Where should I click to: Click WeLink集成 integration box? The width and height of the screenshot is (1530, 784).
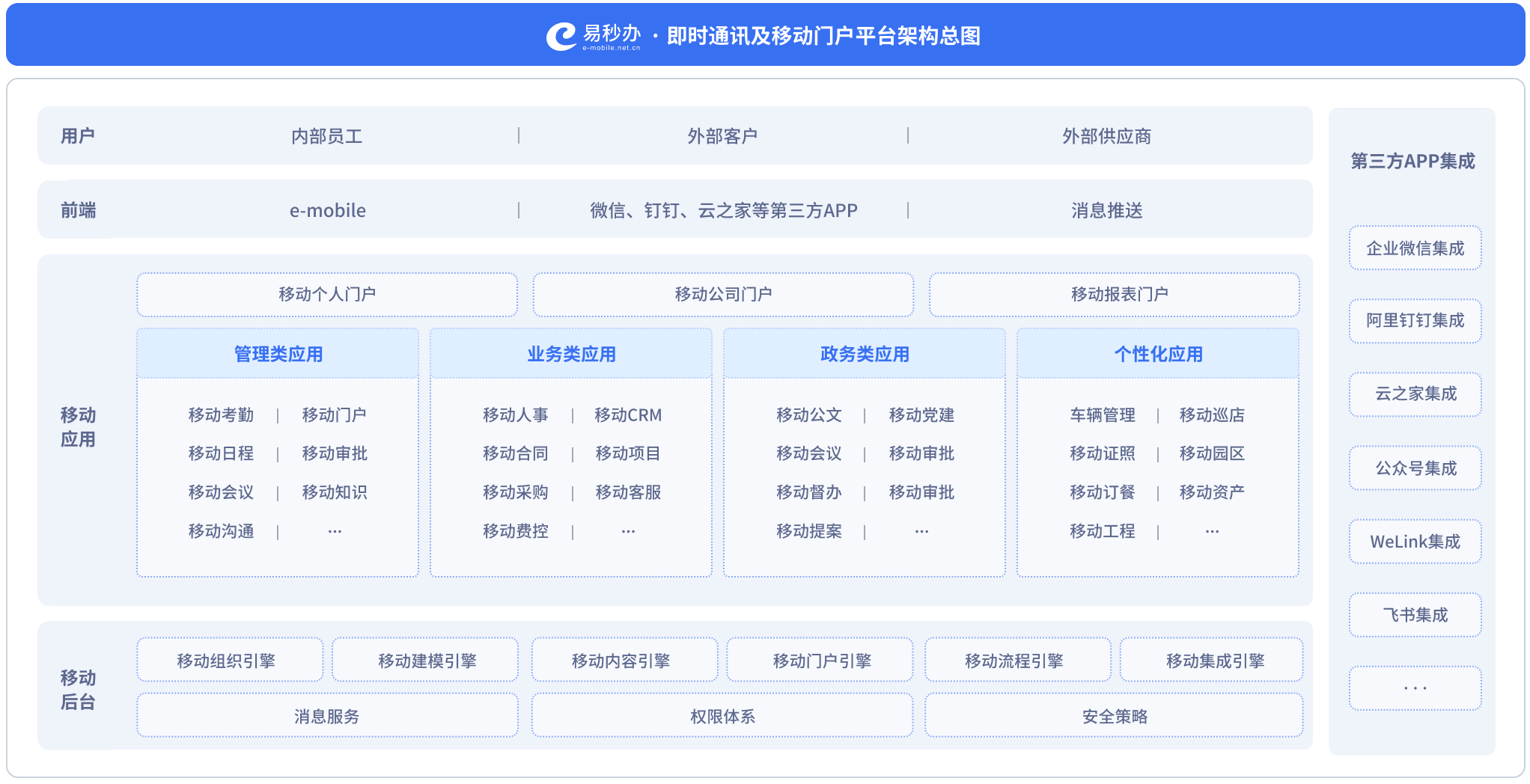[1415, 542]
